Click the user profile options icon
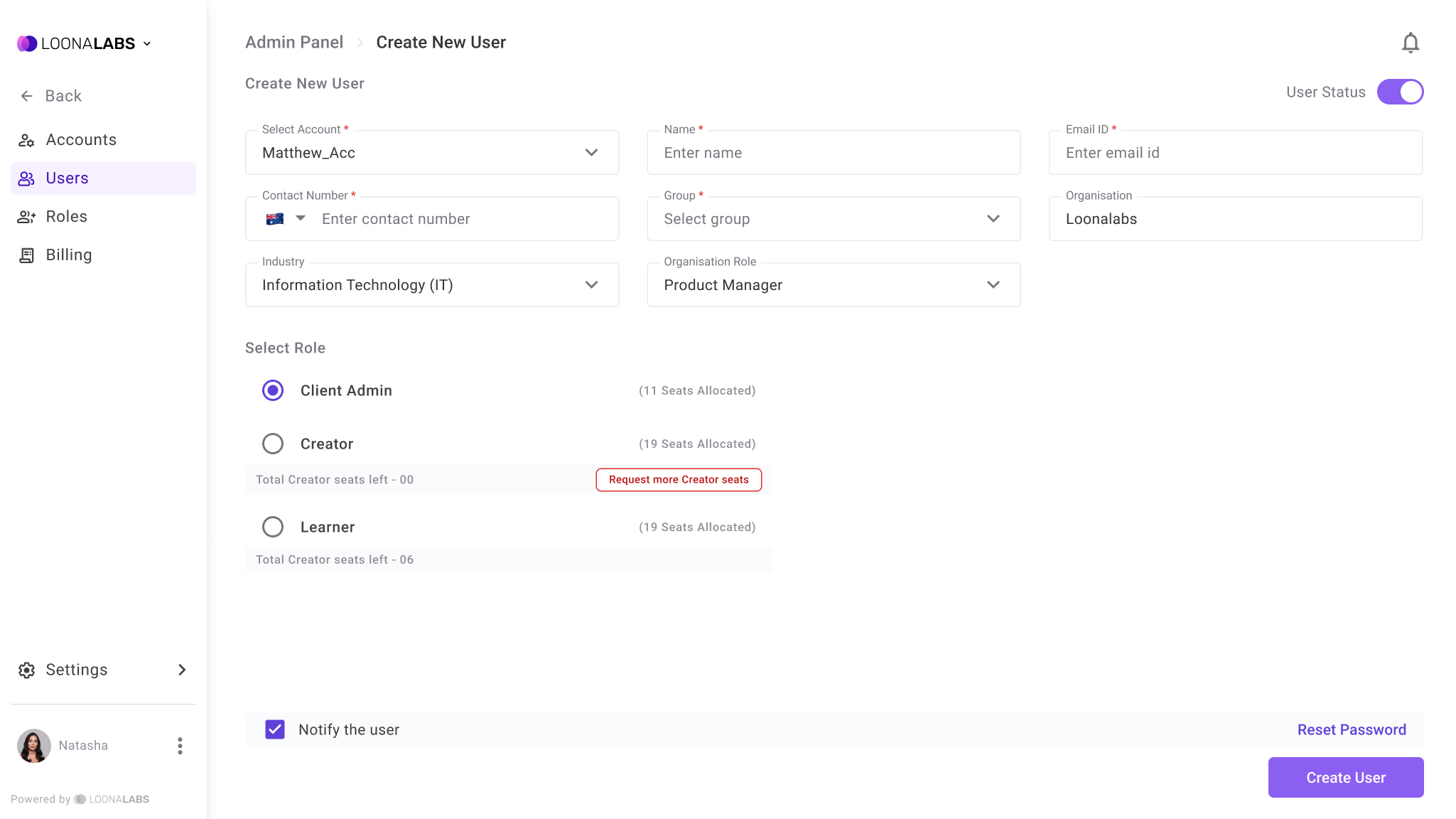1456x819 pixels. point(180,745)
